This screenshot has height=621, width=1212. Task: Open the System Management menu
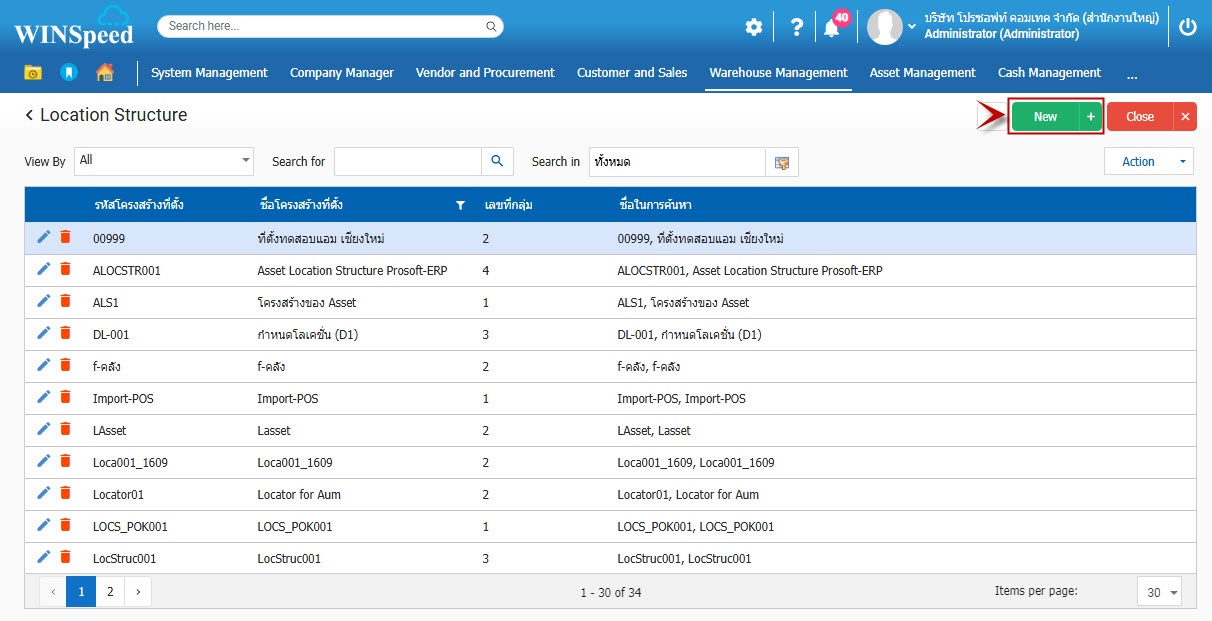[209, 73]
